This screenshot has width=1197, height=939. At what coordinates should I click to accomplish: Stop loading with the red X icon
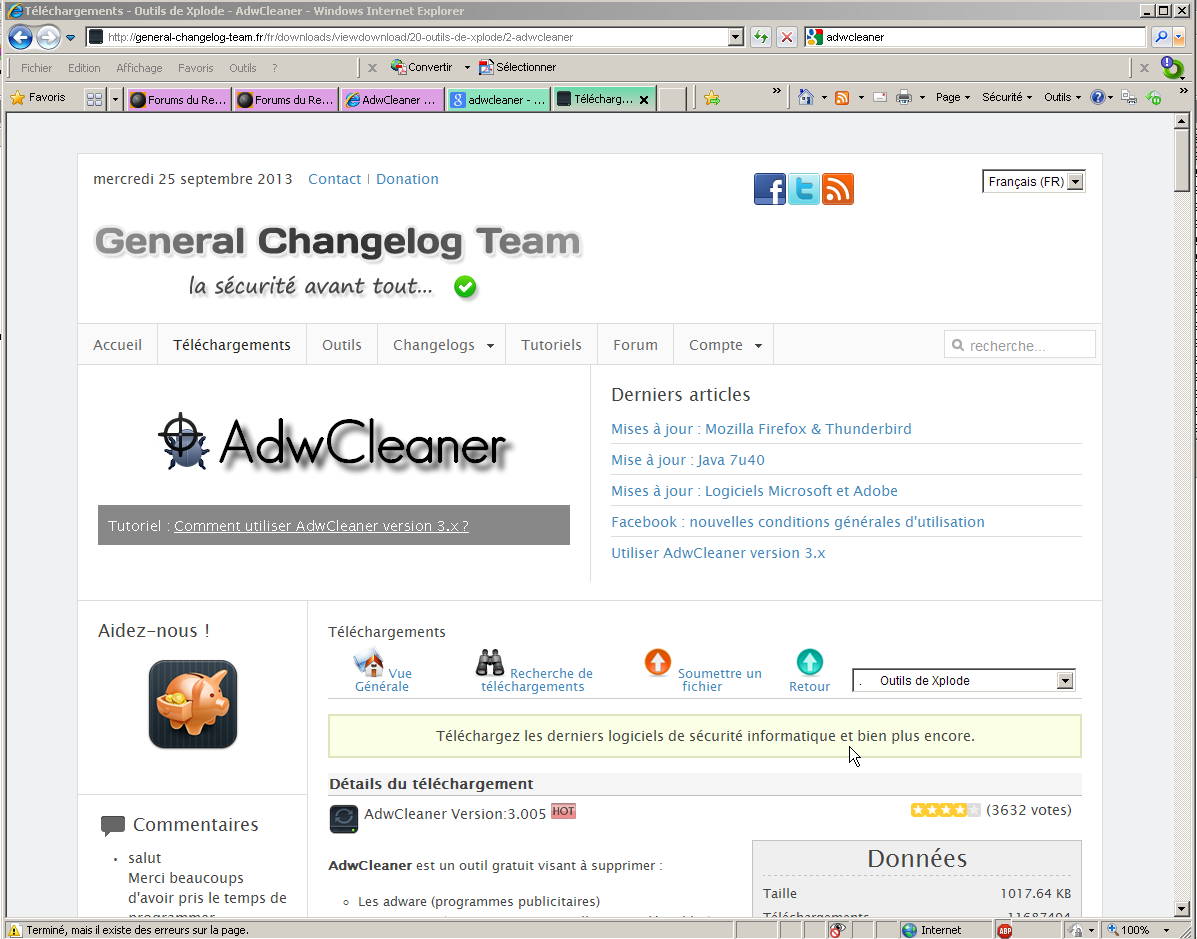[787, 37]
